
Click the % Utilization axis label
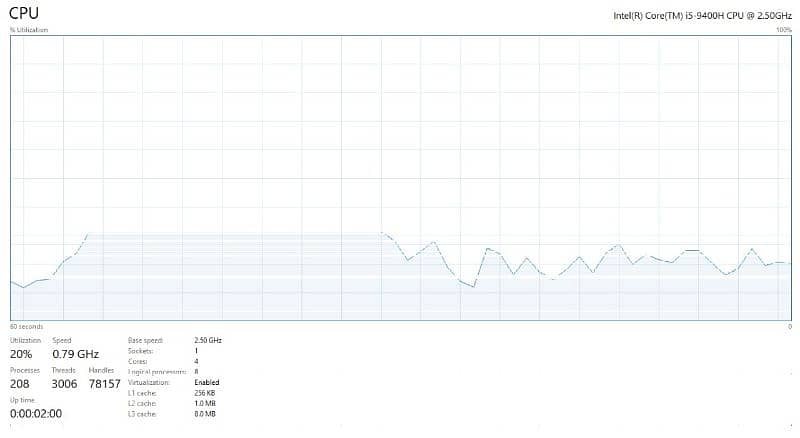click(28, 30)
